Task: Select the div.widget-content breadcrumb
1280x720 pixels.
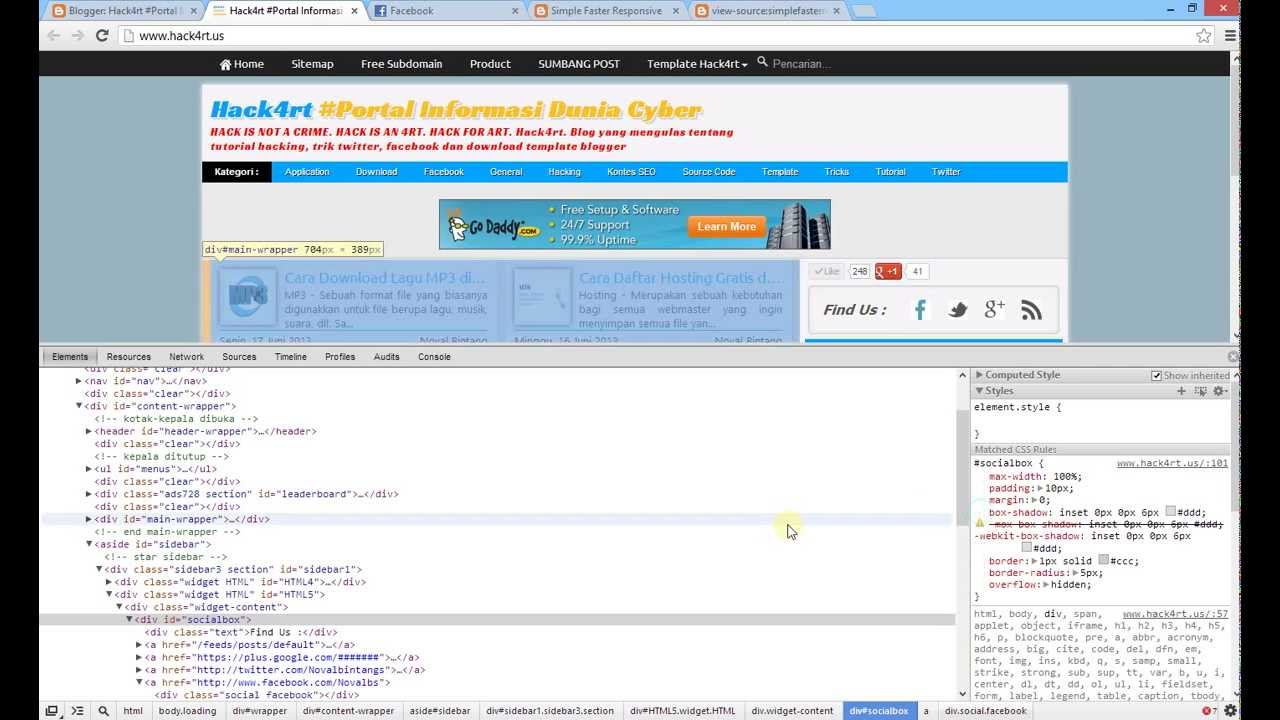Action: point(793,711)
